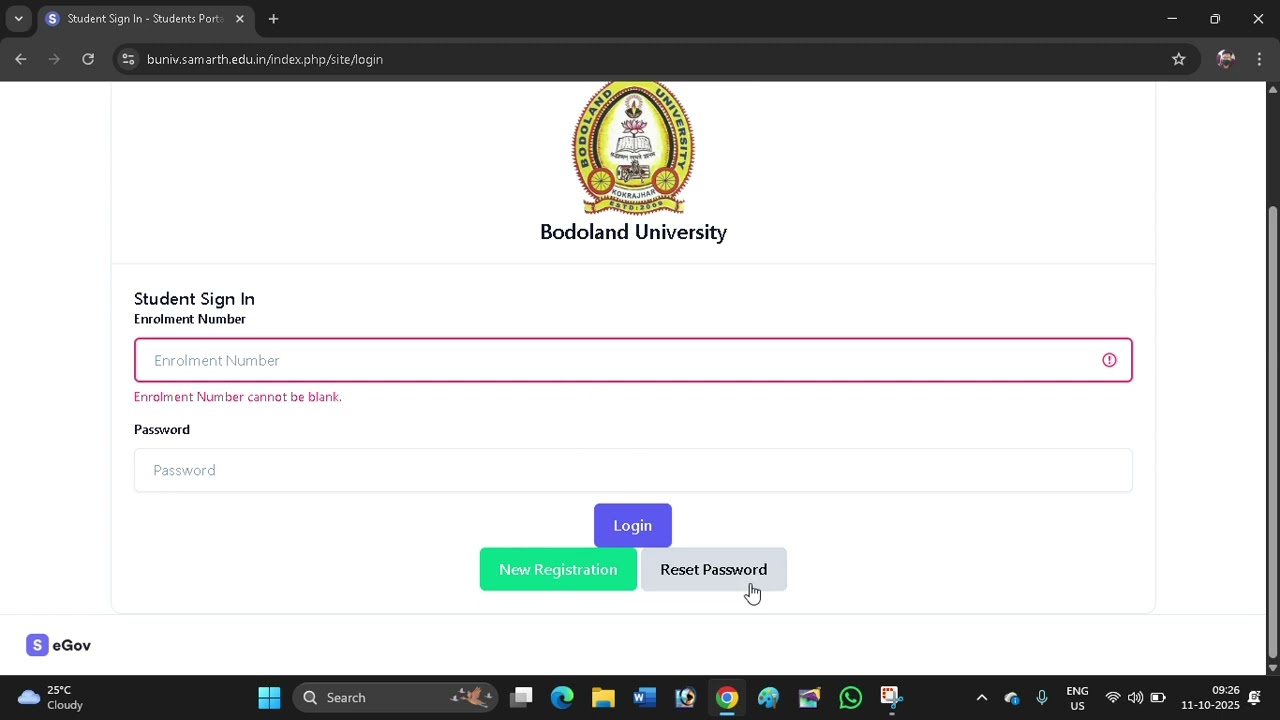Screen dimensions: 1280x720
Task: Open the clock showing 09:26
Action: 1210,697
